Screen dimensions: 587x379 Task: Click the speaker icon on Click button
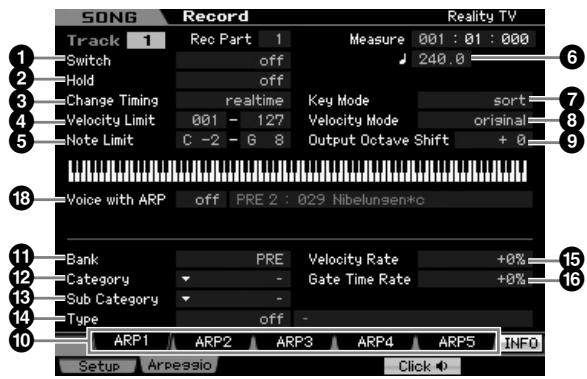[442, 366]
